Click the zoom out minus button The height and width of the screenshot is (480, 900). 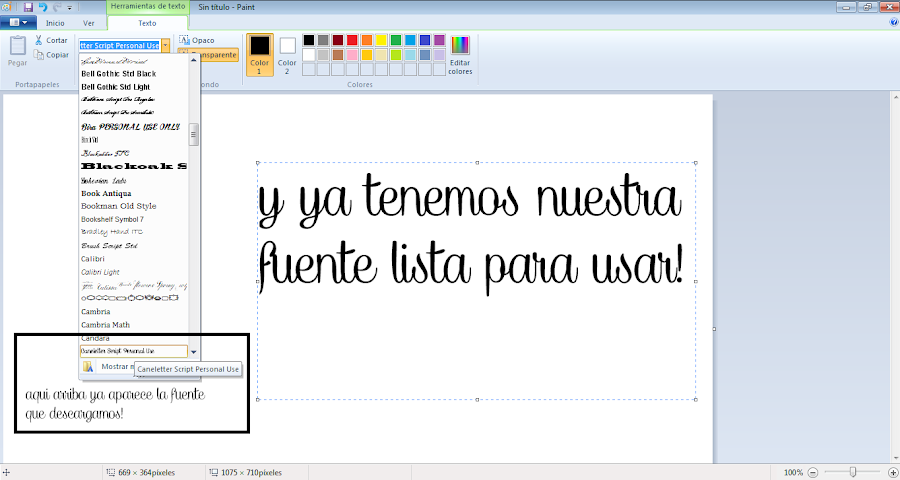pyautogui.click(x=813, y=473)
